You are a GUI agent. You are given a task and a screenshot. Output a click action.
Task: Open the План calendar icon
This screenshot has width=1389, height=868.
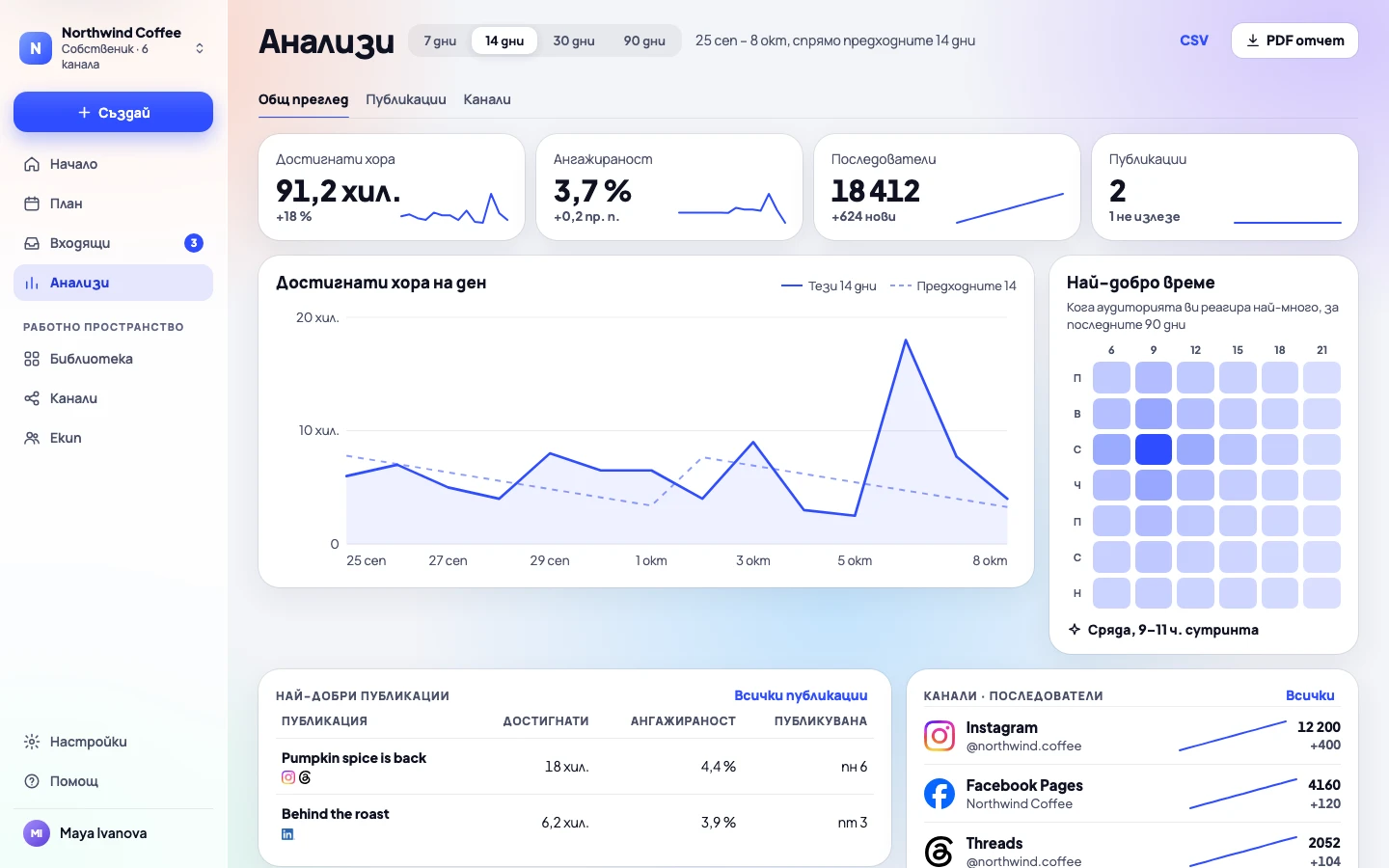pos(32,203)
